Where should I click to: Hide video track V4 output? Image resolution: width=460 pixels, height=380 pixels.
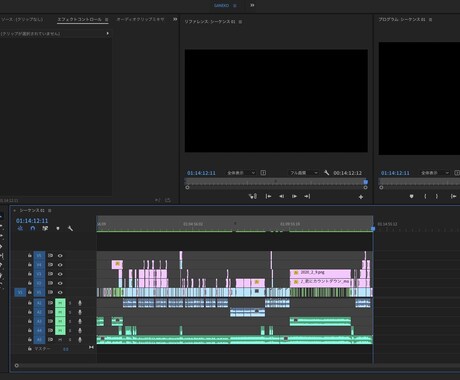[60, 265]
